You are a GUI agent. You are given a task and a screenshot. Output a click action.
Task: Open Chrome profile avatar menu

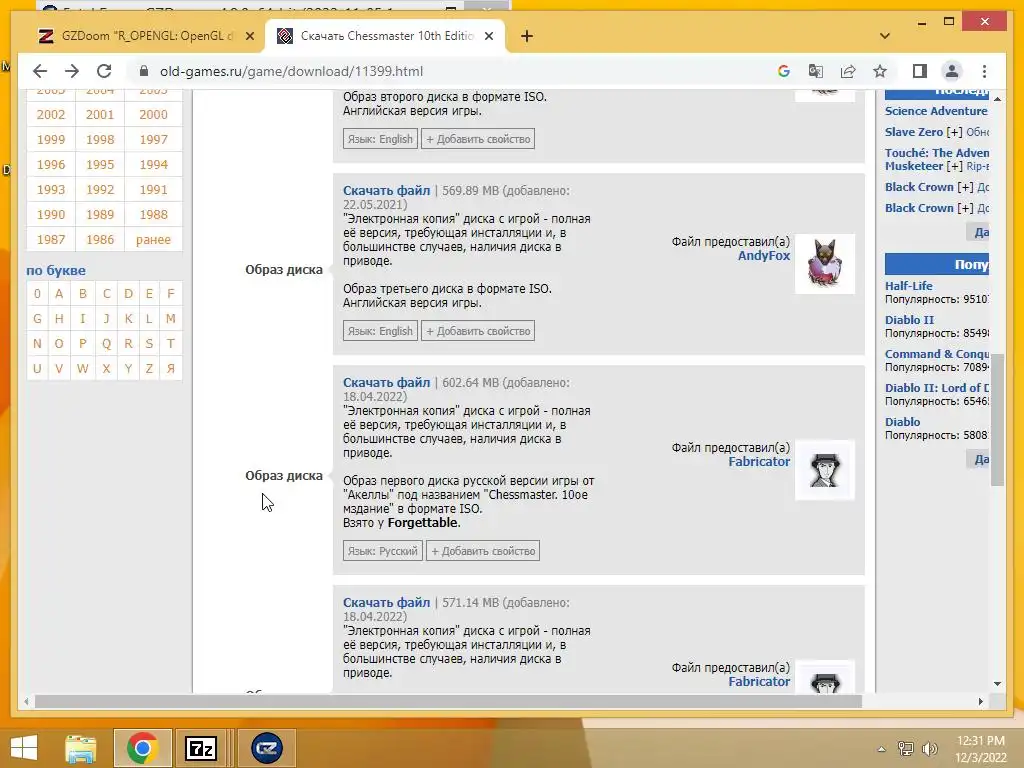pos(952,71)
